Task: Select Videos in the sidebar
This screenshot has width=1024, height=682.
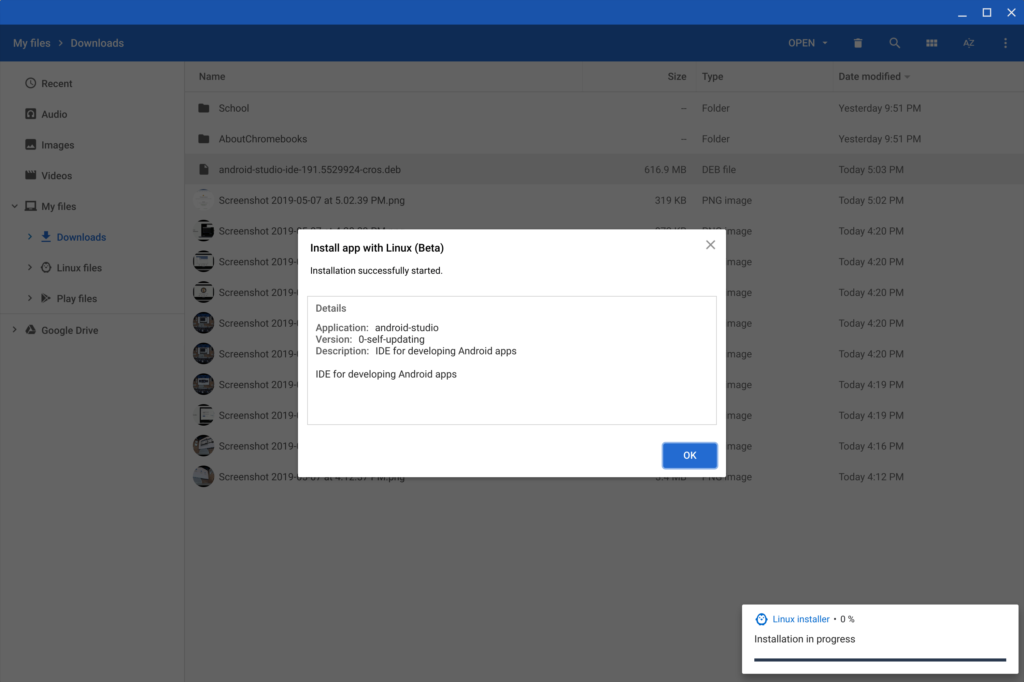Action: pyautogui.click(x=92, y=176)
